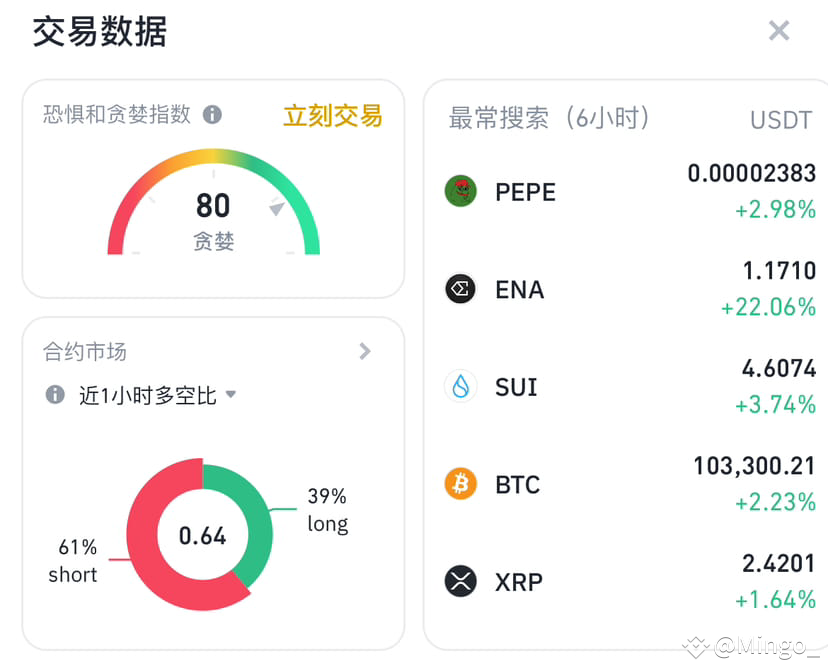
Task: Click the orange Bitcoin icon
Action: coord(460,484)
